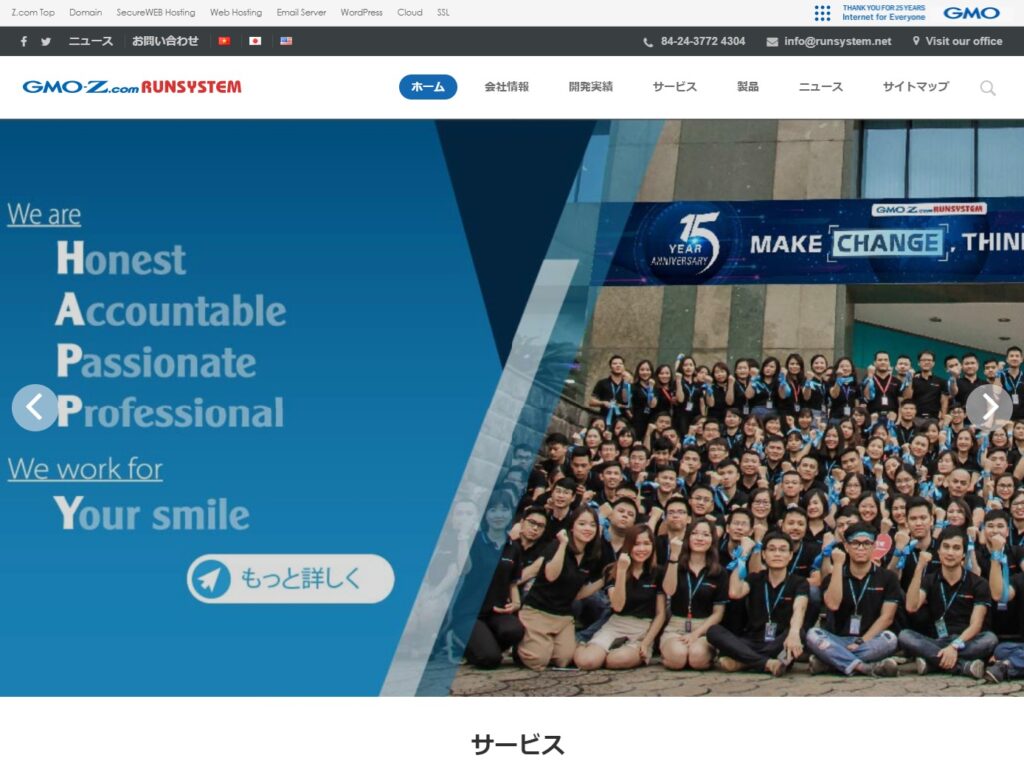
Task: Email info@runsystem.net
Action: (x=837, y=41)
